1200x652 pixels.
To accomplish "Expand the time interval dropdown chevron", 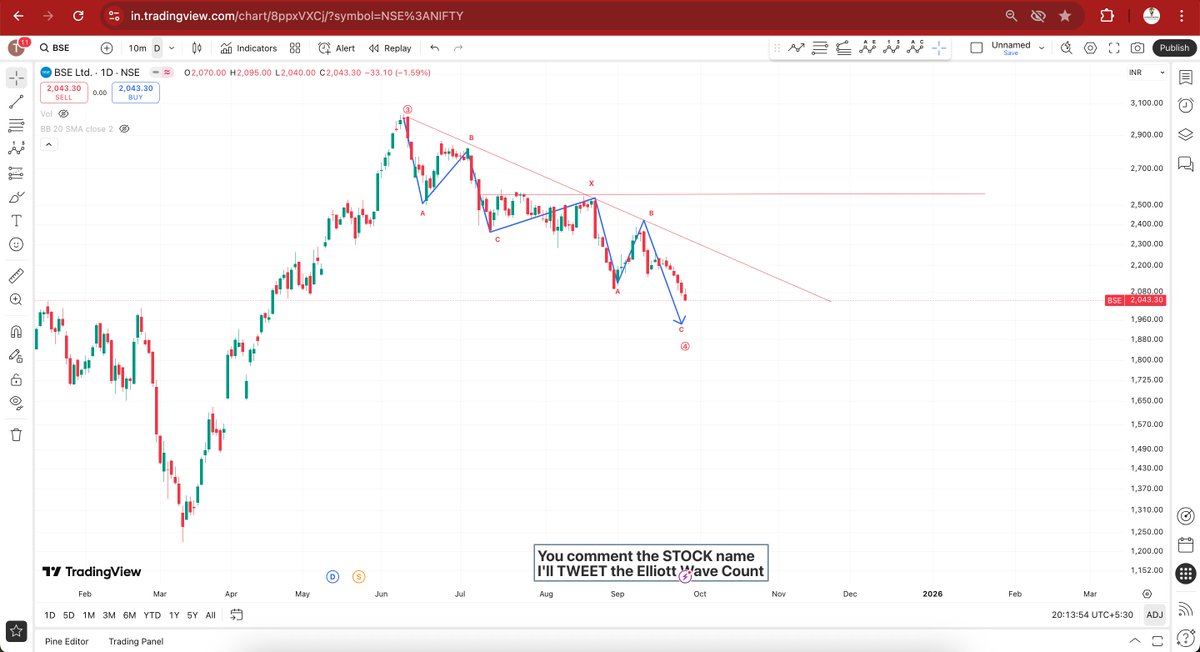I will pos(172,48).
